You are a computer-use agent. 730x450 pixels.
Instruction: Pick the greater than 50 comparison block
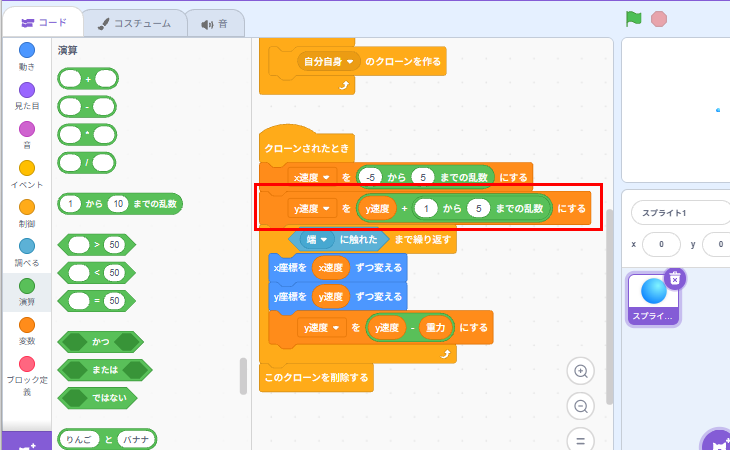96,245
